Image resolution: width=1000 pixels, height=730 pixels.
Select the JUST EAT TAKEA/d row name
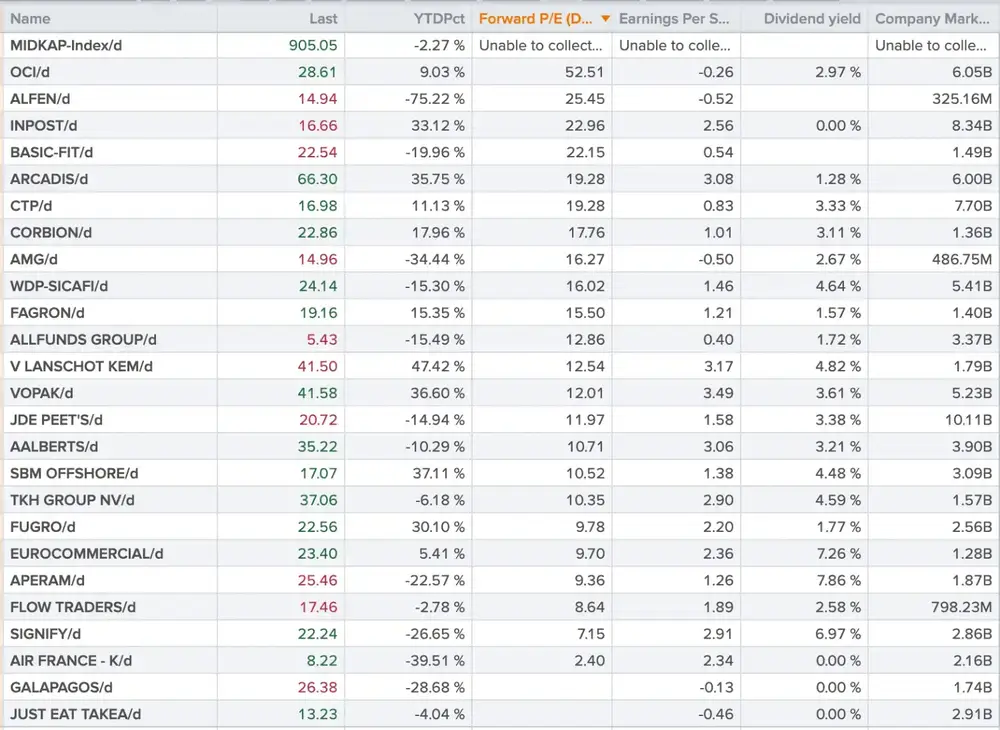coord(75,715)
